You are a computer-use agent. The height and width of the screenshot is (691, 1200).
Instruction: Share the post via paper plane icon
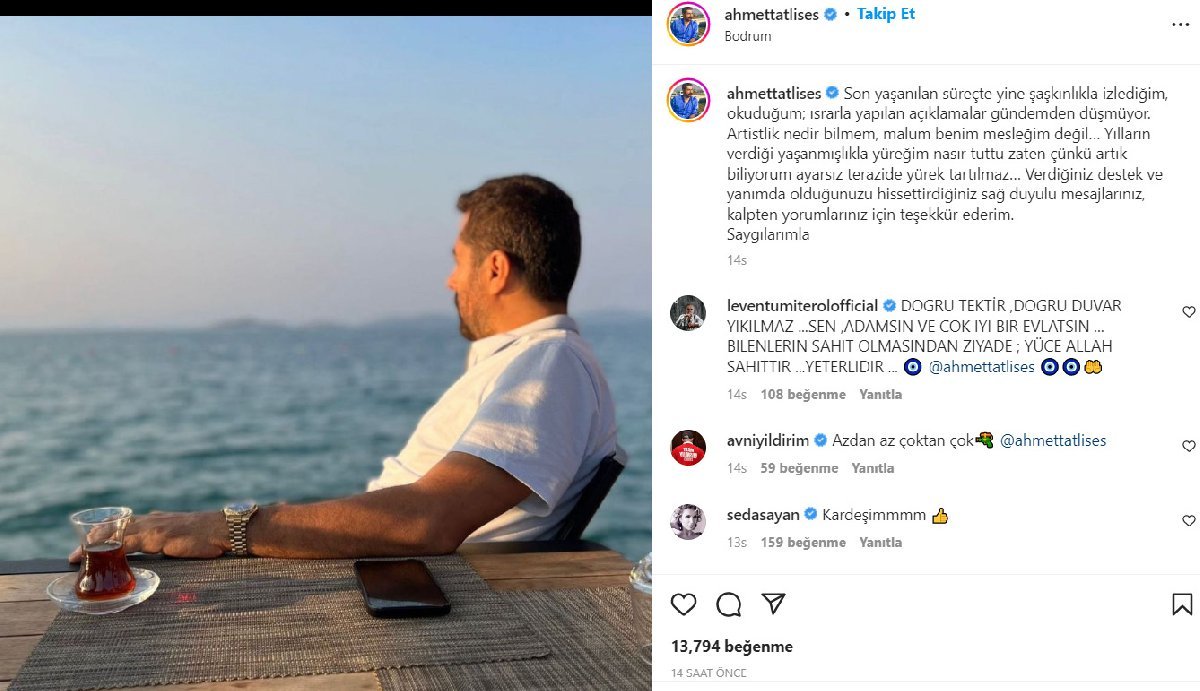(773, 603)
